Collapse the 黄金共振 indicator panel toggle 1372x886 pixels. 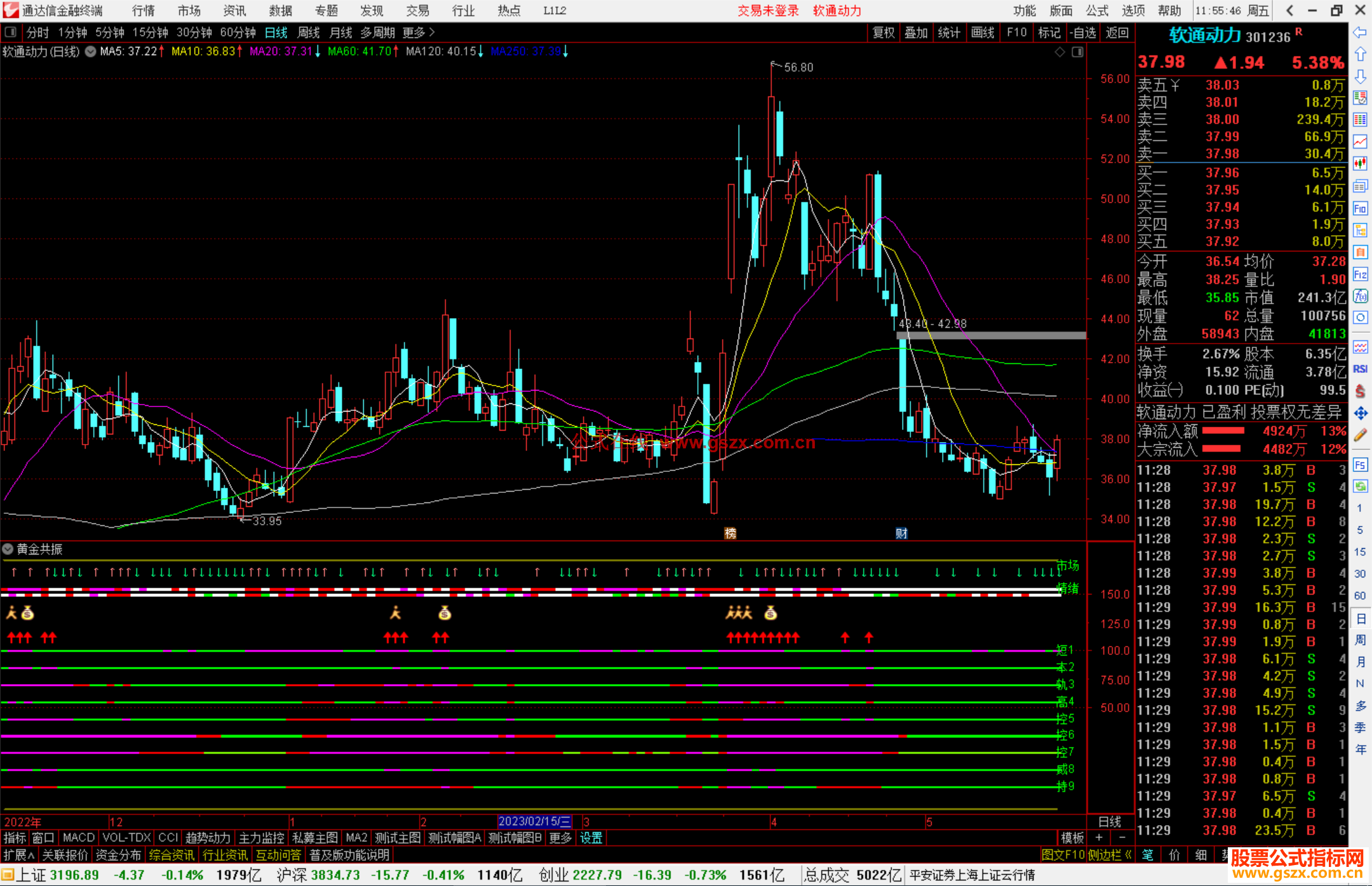point(8,549)
